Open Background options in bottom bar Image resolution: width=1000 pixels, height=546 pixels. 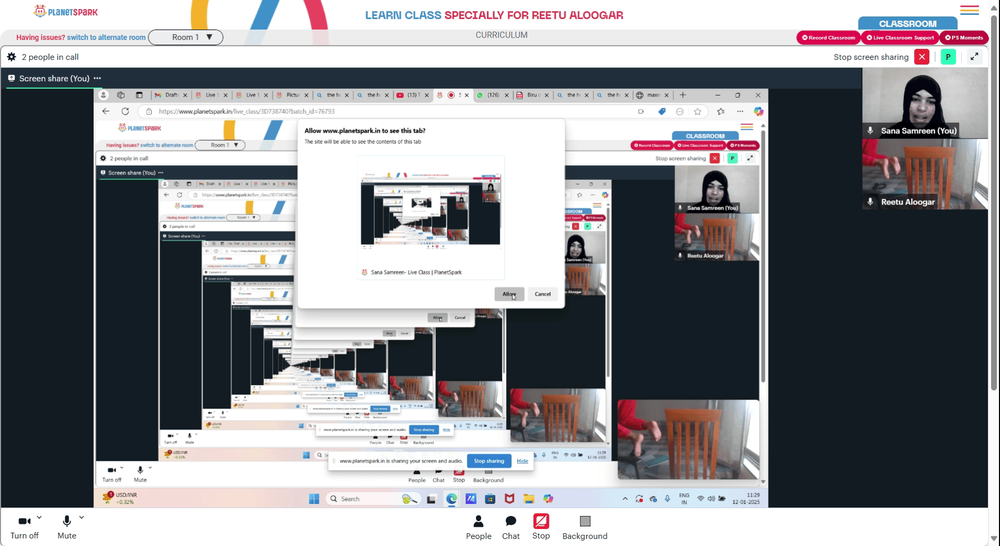coord(585,528)
